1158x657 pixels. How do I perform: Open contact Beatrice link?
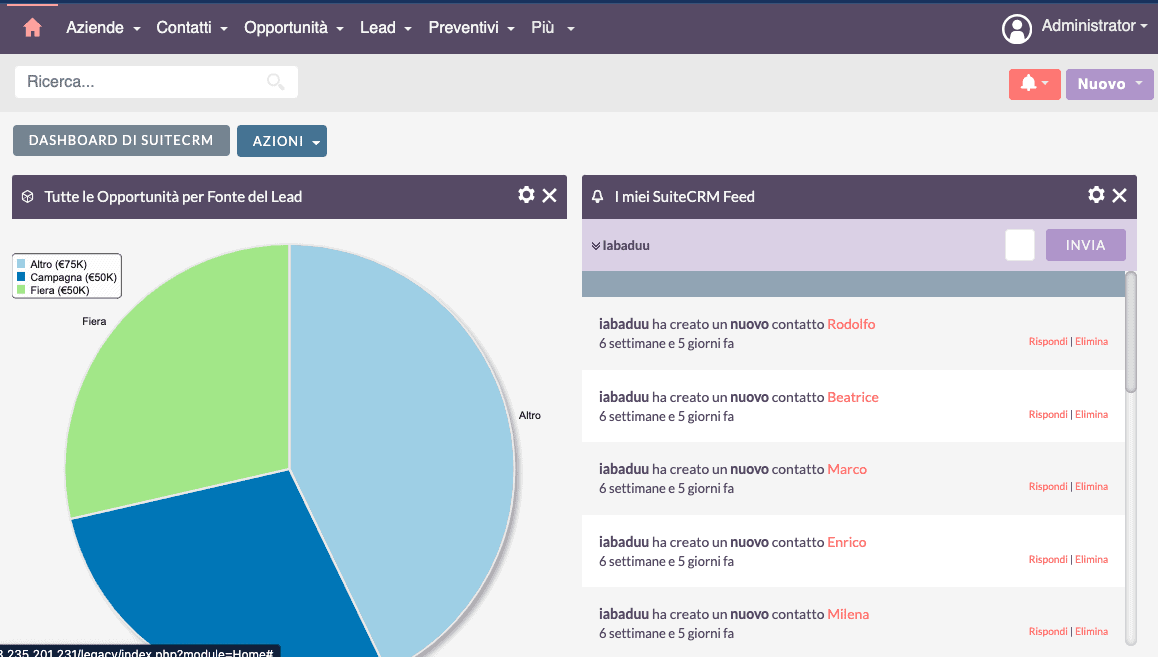coord(853,397)
